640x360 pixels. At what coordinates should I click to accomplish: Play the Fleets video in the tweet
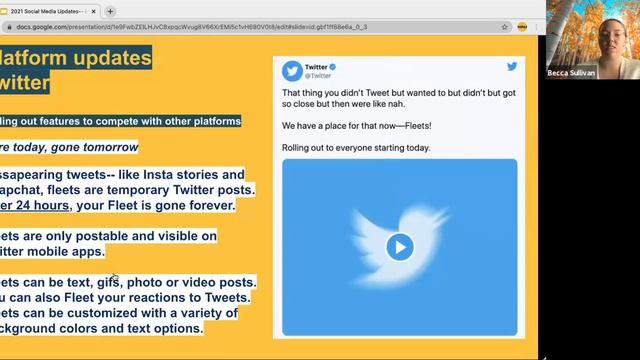click(x=400, y=247)
